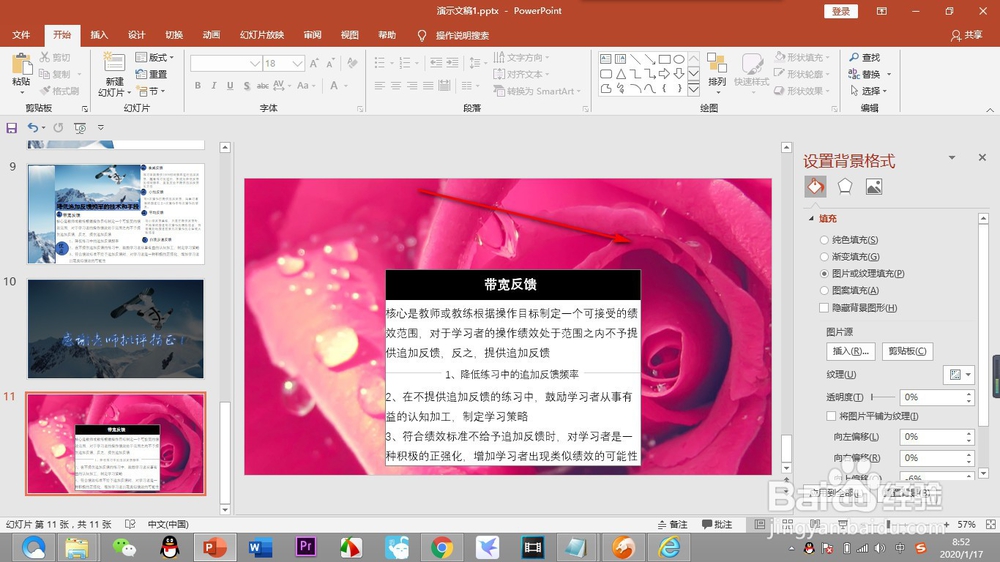1000x562 pixels.
Task: Increase font size with larger A icon
Action: pos(314,63)
